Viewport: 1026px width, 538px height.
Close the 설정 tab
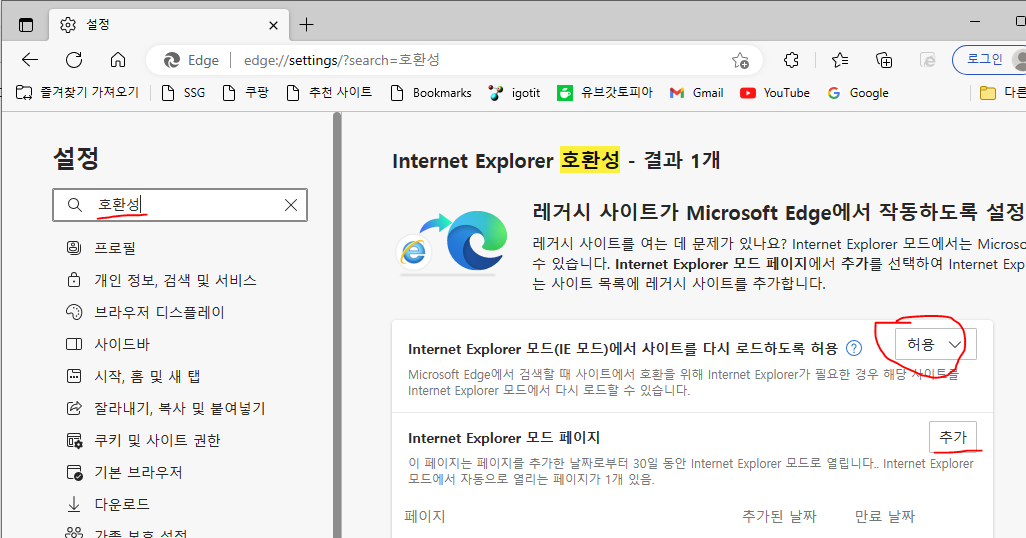tap(274, 26)
